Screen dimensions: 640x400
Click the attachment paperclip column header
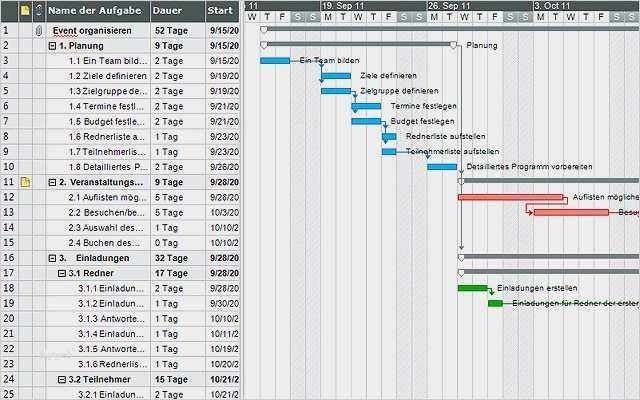click(39, 11)
